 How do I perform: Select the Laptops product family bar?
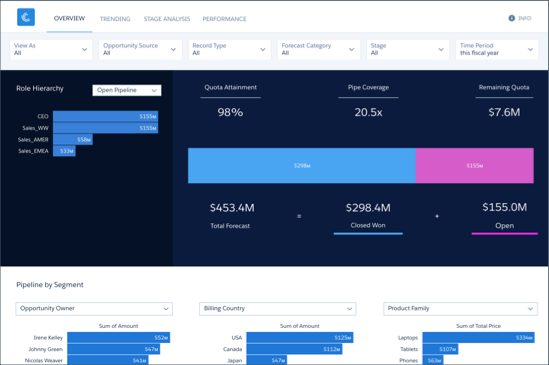479,338
